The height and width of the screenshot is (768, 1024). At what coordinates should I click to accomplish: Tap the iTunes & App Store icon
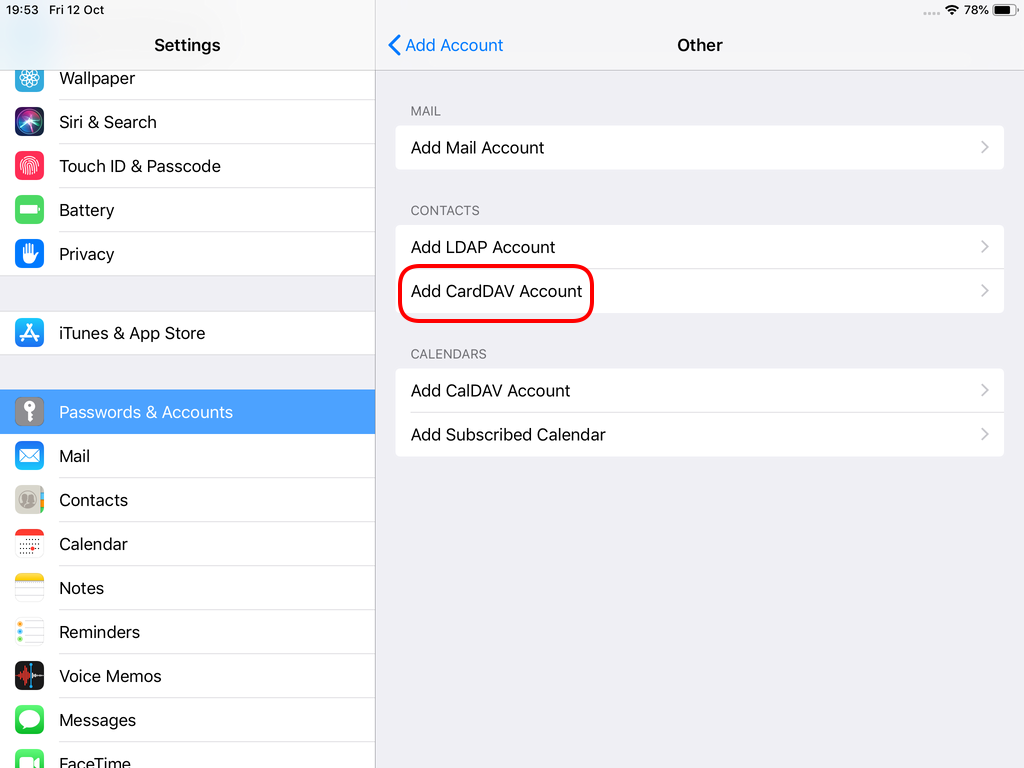(x=29, y=332)
